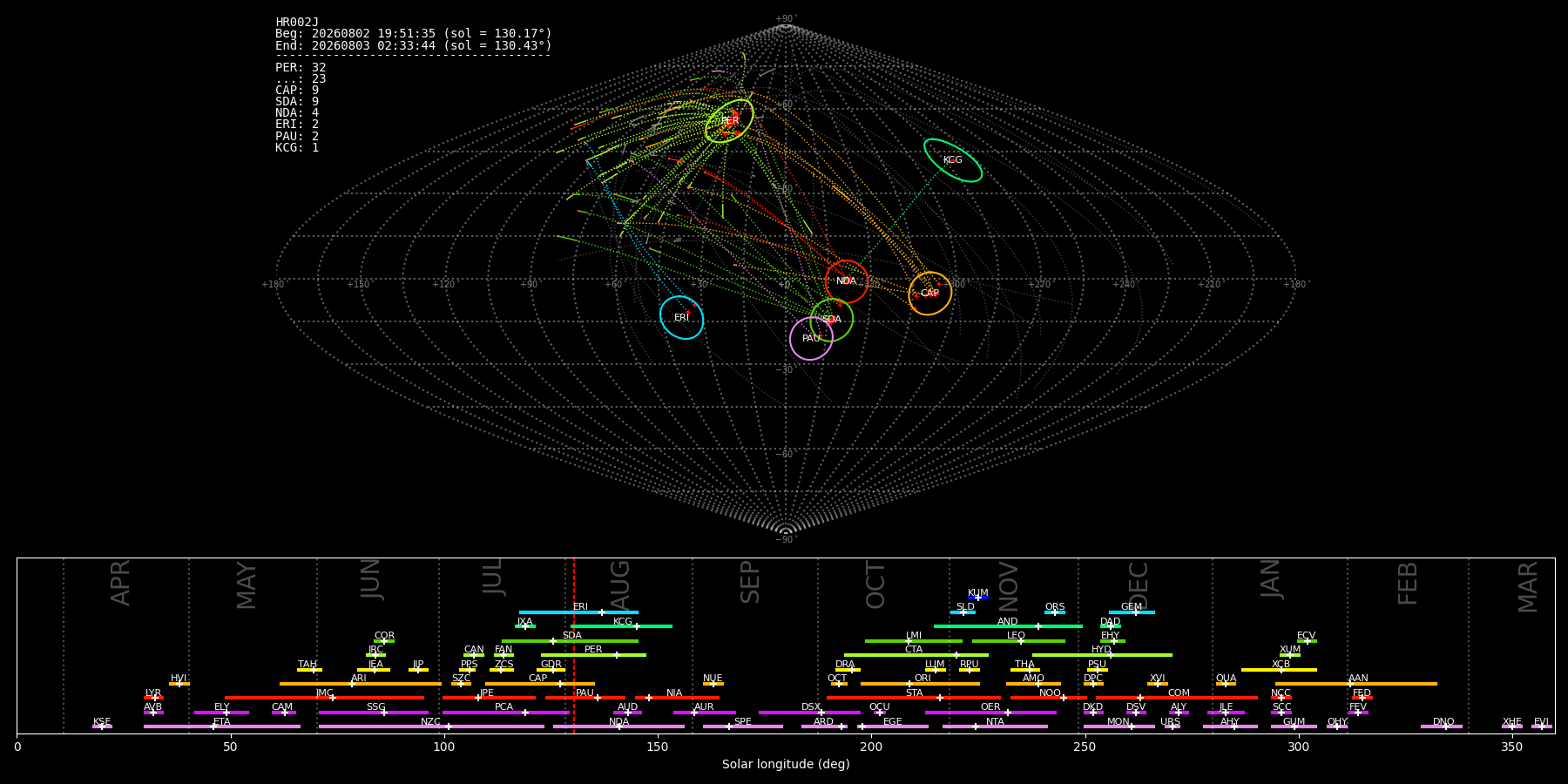Click the STA red activity bar
The height and width of the screenshot is (784, 1568).
click(914, 698)
